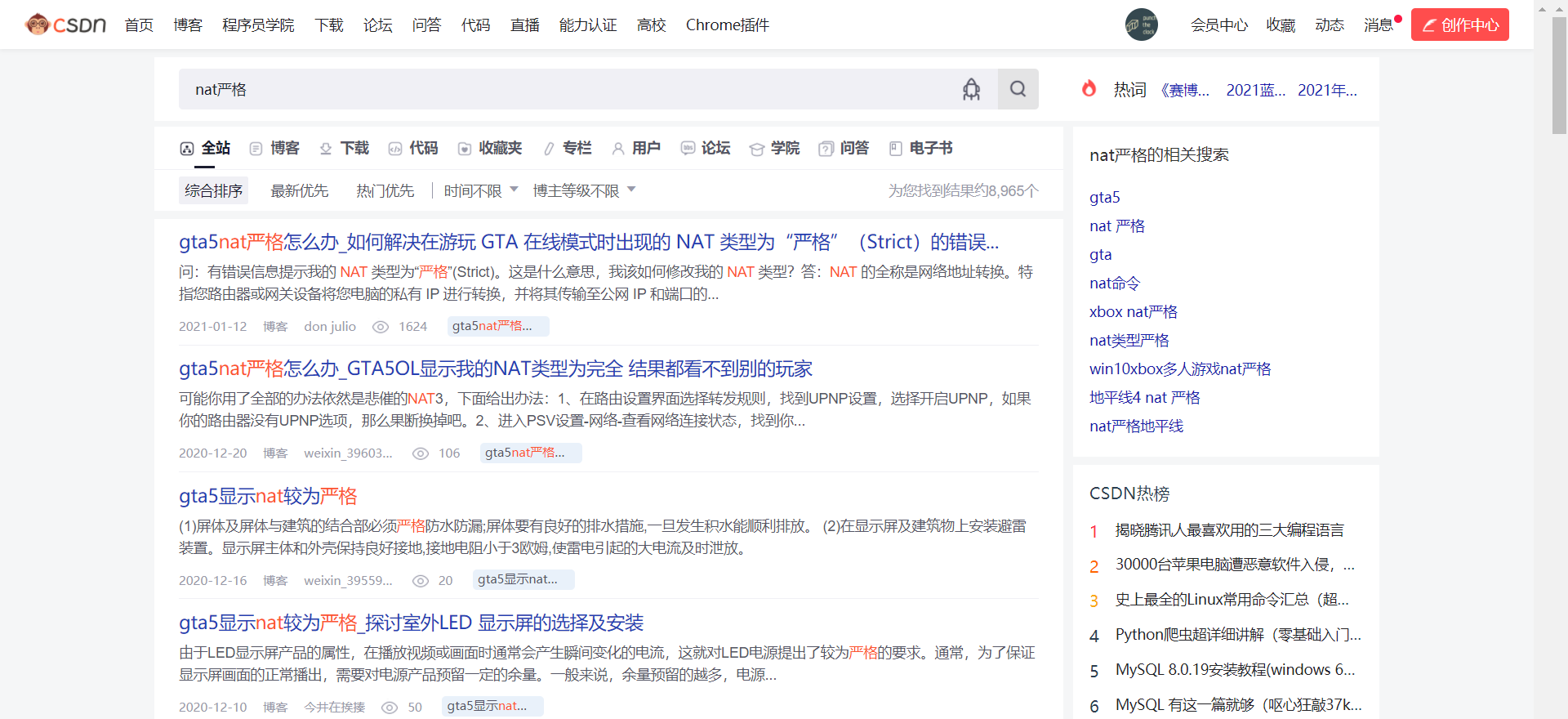Viewport: 1568px width, 719px height.
Task: Click related search xbox nat严格
Action: click(x=1134, y=312)
